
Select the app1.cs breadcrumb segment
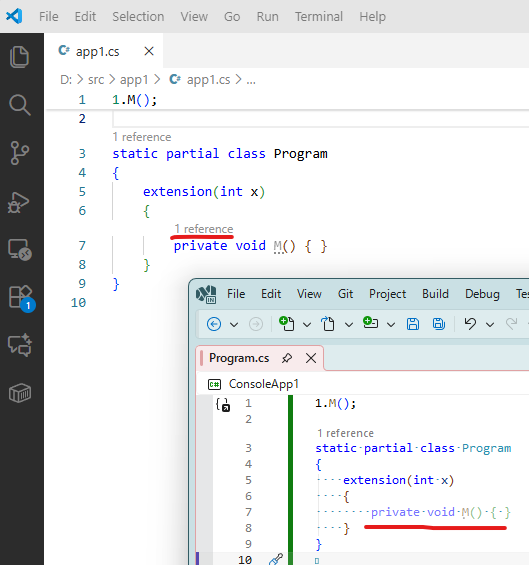[208, 80]
